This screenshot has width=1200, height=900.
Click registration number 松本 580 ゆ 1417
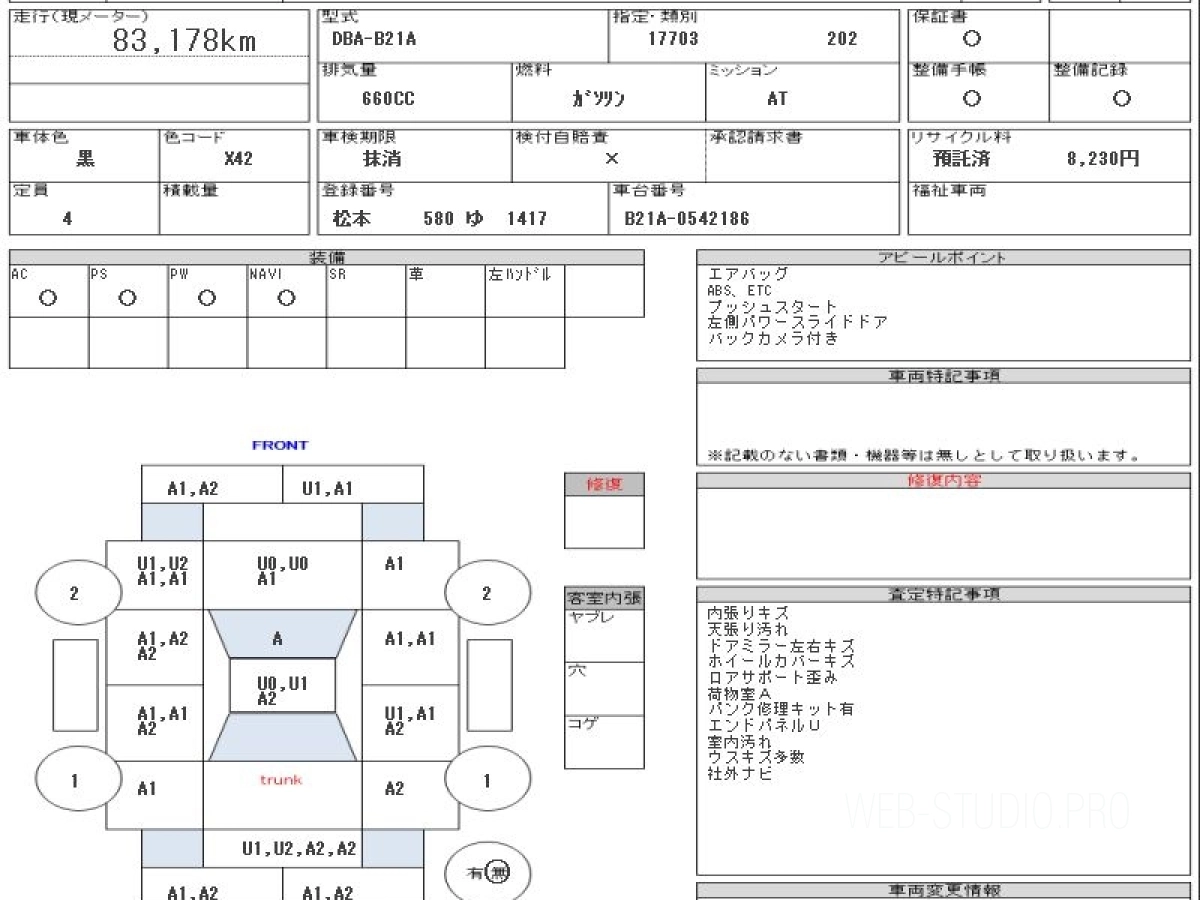click(x=439, y=218)
